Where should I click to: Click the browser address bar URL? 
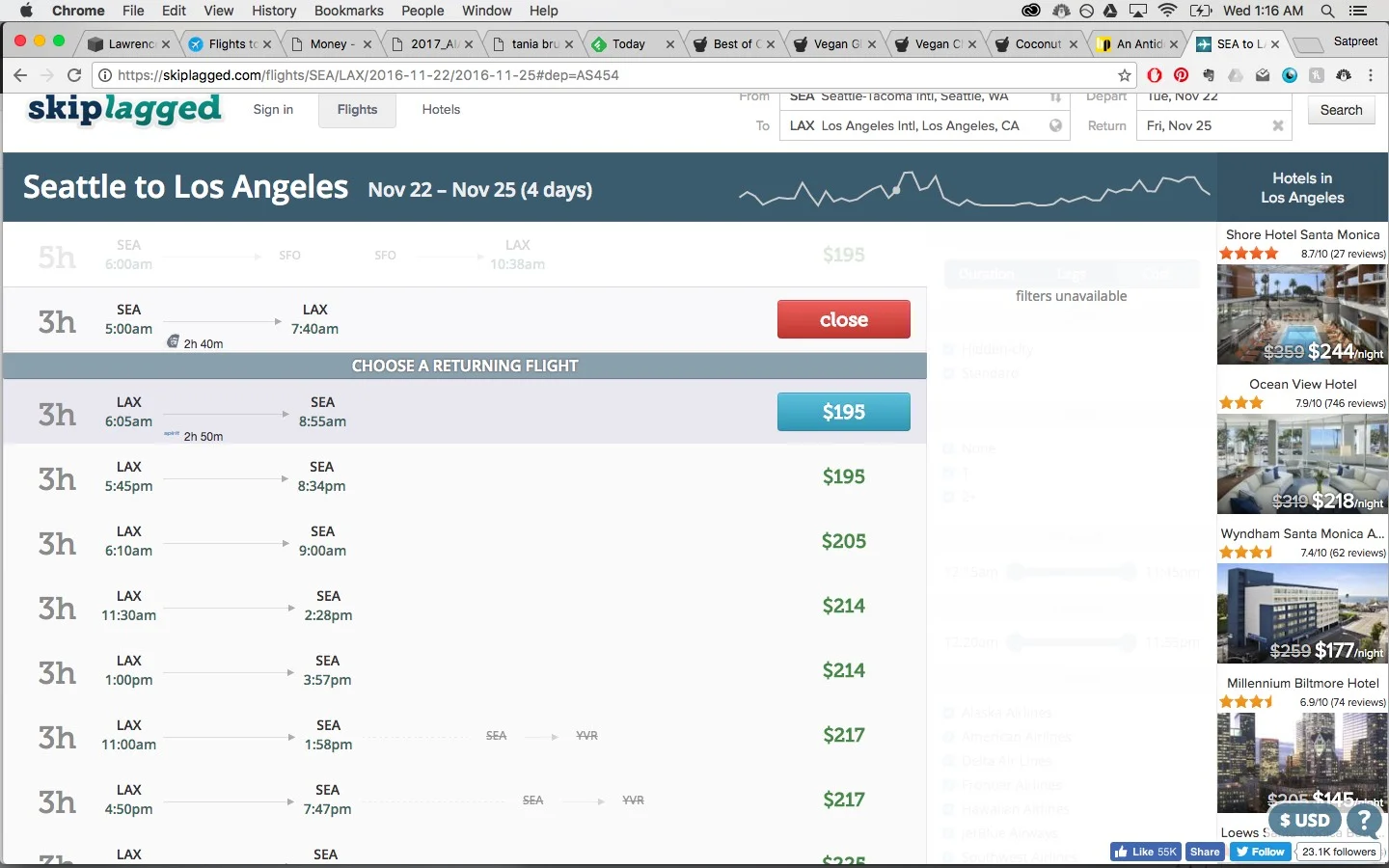[x=368, y=75]
